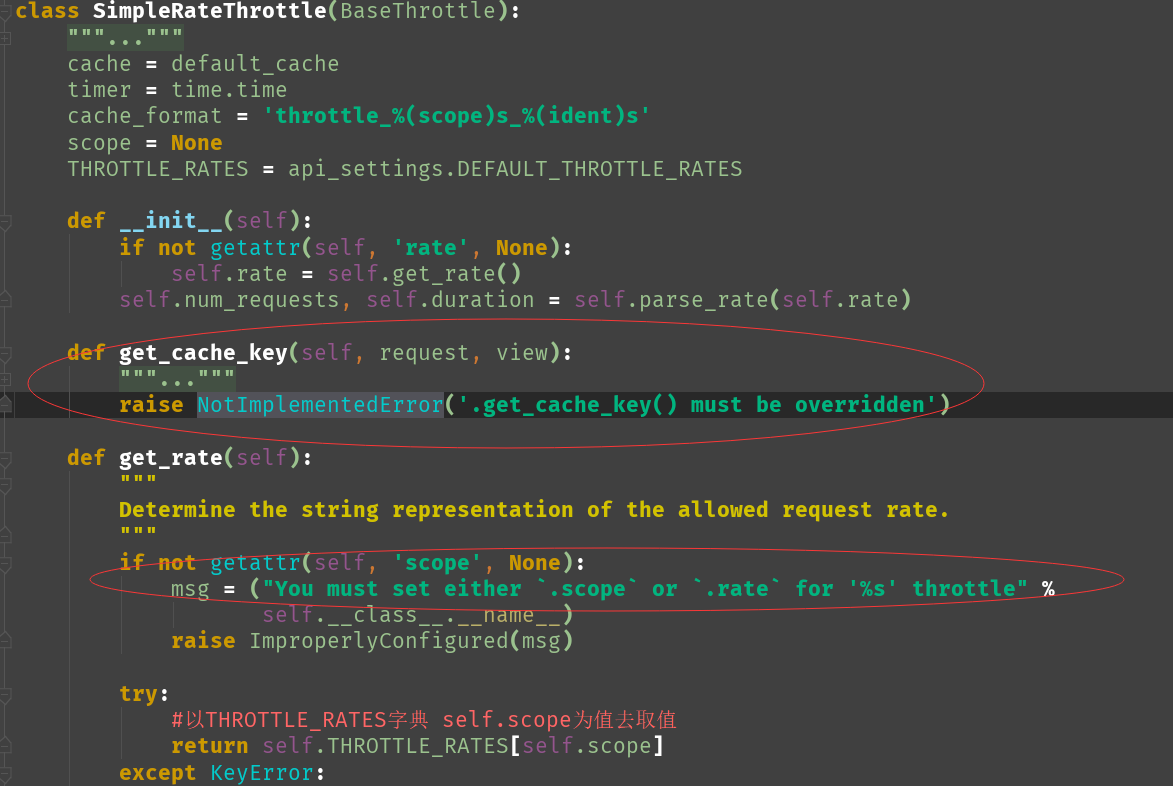Viewport: 1173px width, 786px height.
Task: Collapse the 'if not getattr scope' block fold
Action: 5,563
